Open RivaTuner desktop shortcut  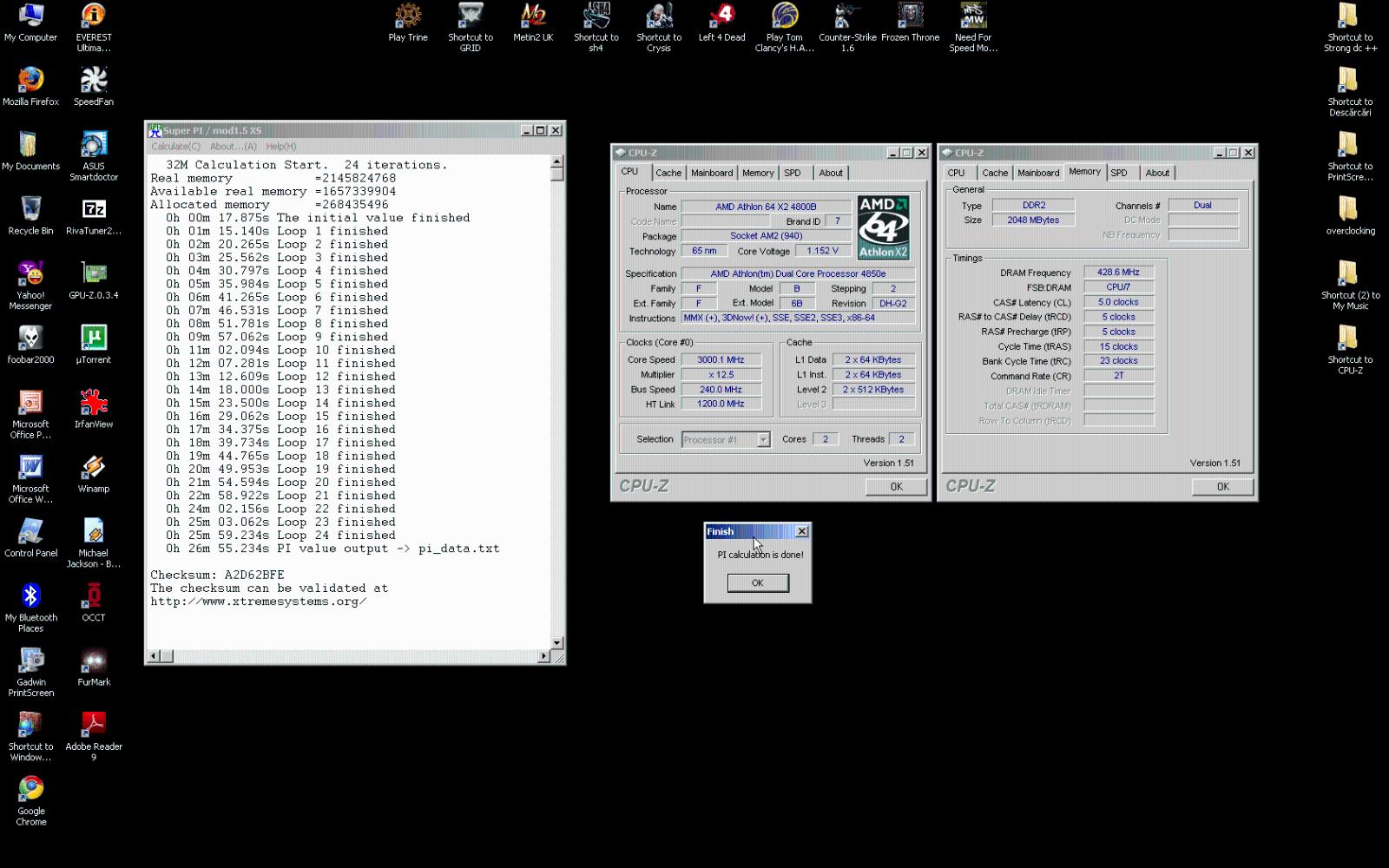tap(94, 216)
